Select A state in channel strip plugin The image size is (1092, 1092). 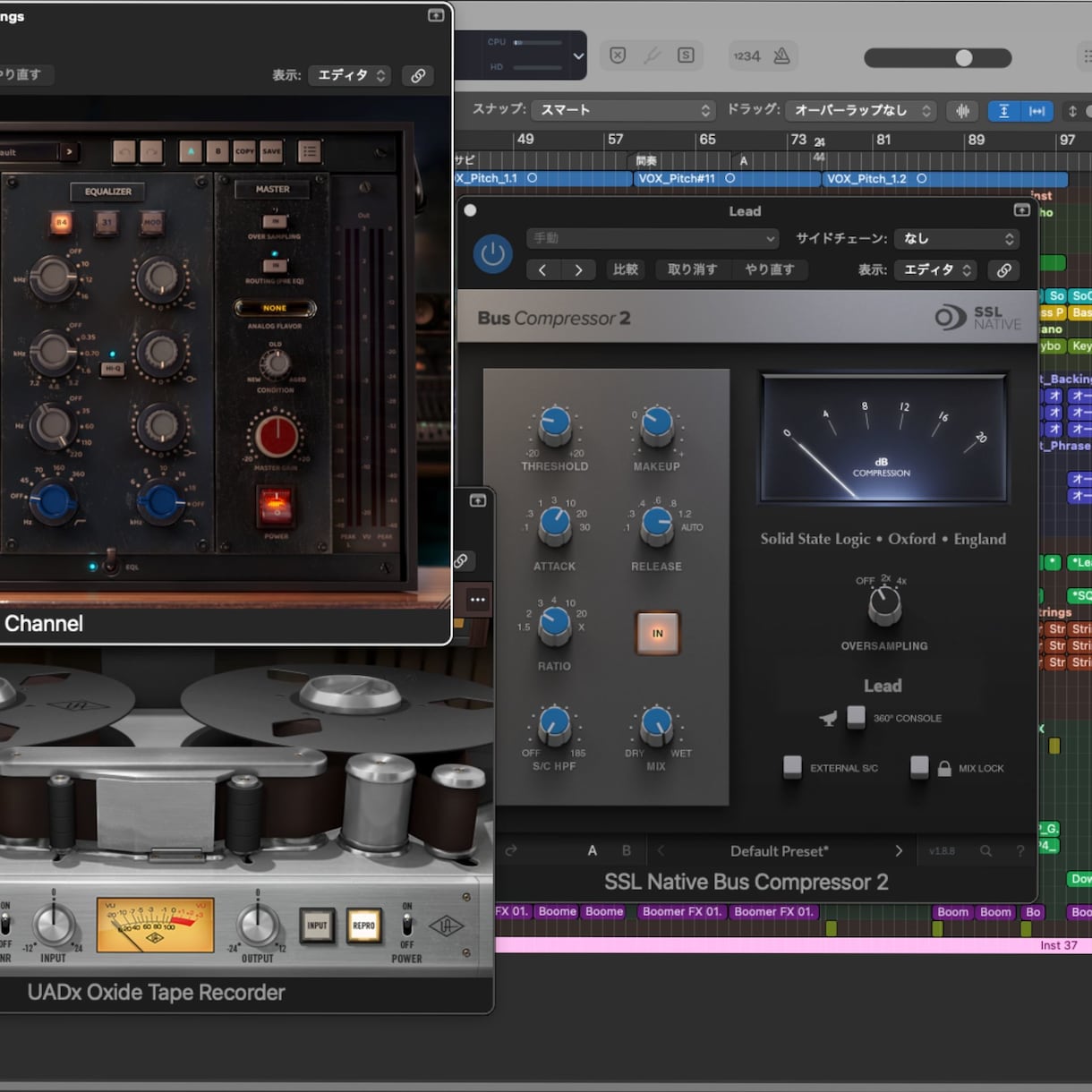tap(191, 151)
